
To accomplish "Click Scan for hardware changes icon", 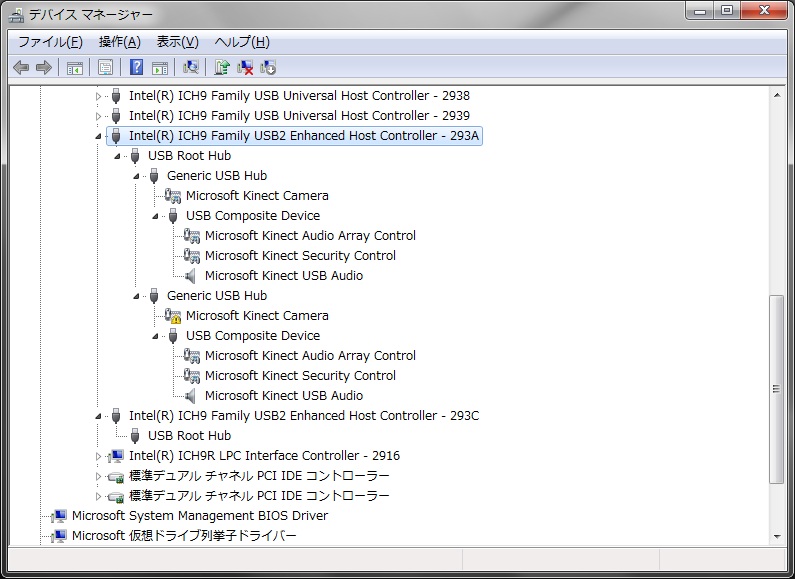I will click(191, 67).
